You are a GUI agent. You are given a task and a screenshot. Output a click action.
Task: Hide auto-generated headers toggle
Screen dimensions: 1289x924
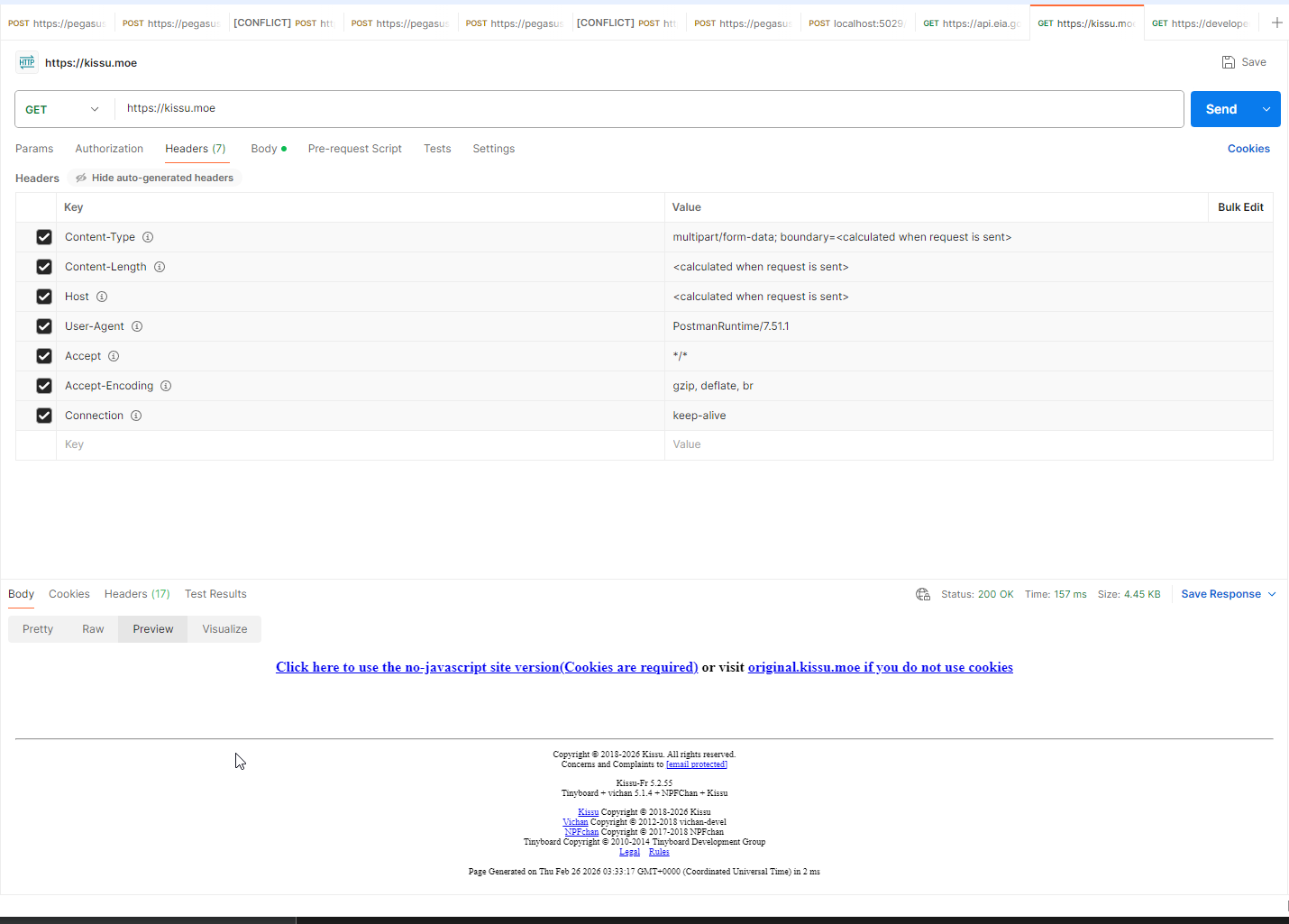[154, 178]
